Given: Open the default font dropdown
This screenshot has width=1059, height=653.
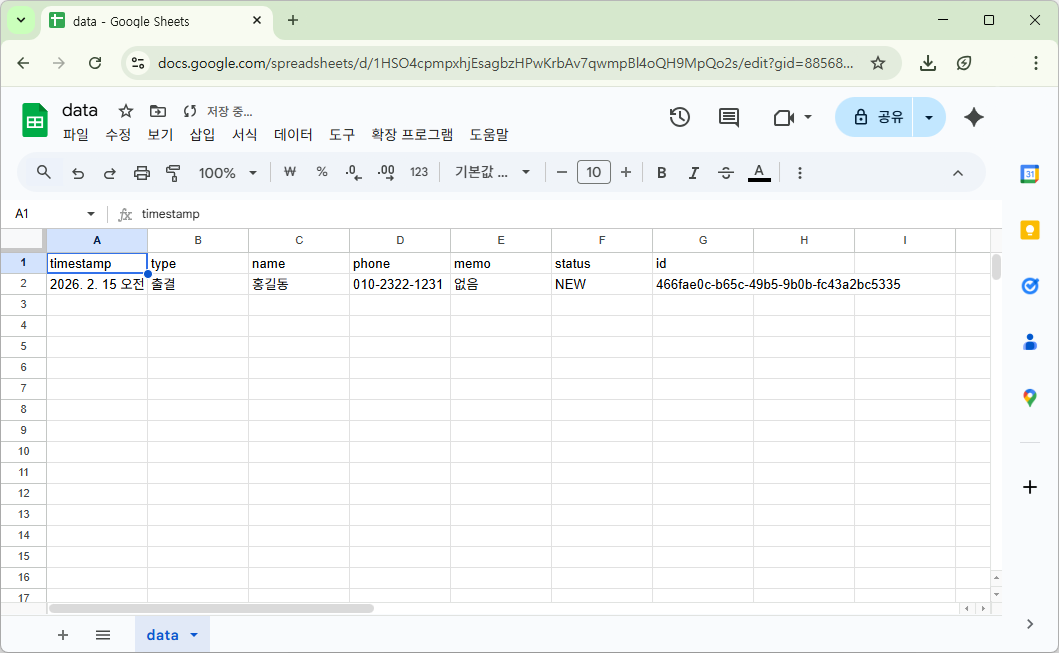Looking at the screenshot, I should 492,172.
